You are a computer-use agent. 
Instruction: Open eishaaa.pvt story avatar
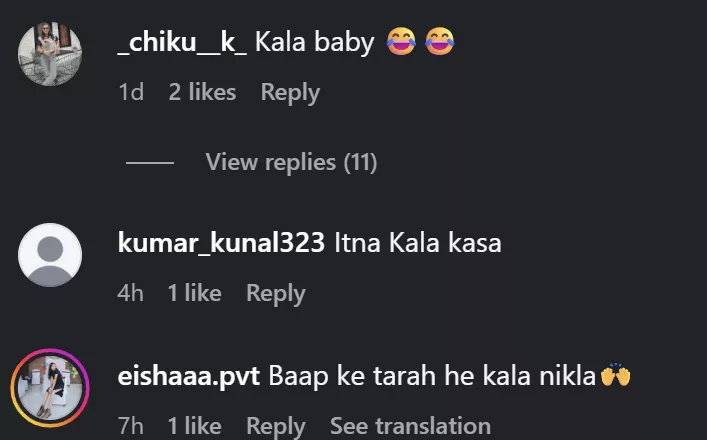[x=49, y=388]
